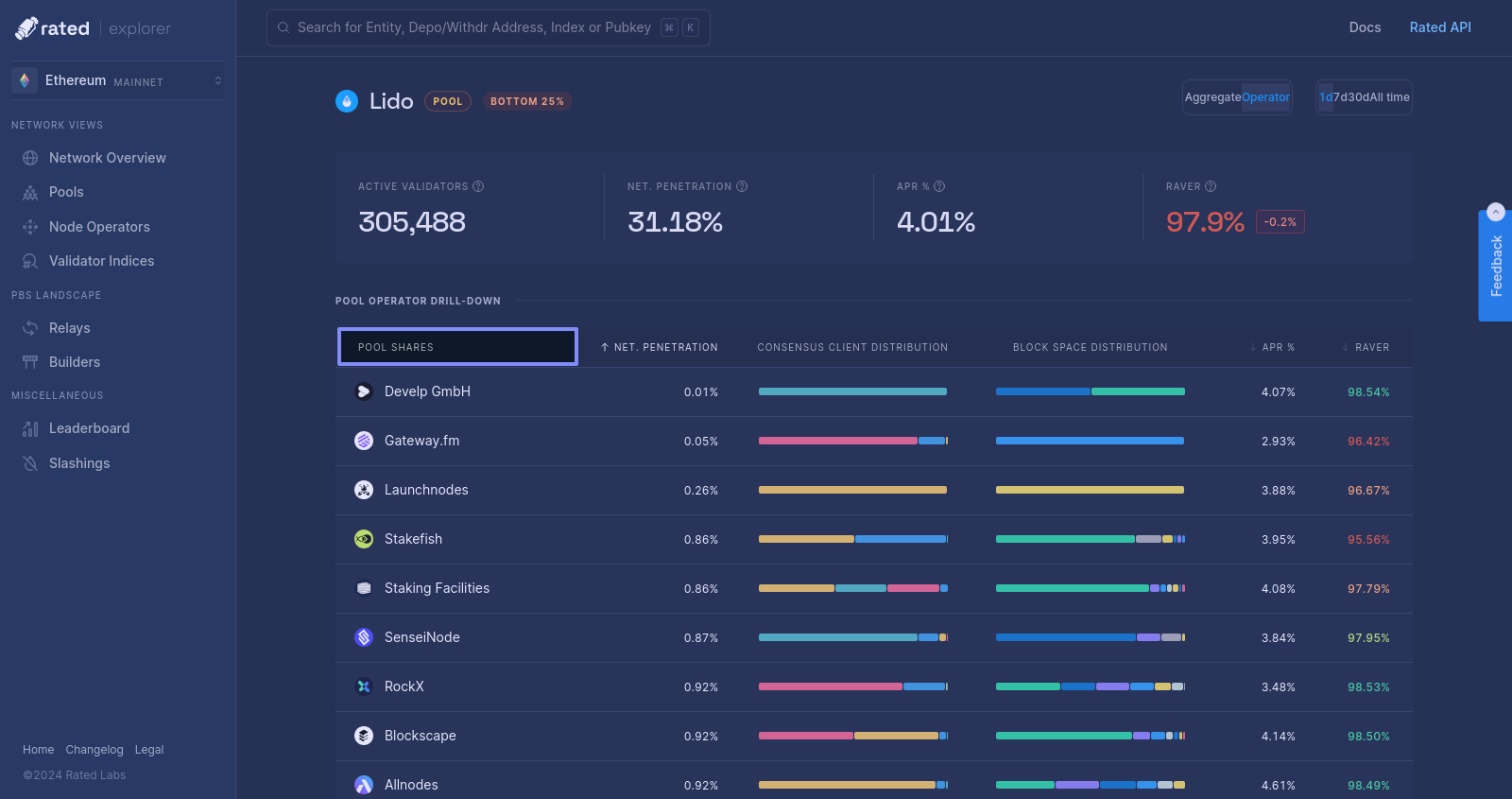Click the RAVER info question icon
1512x799 pixels.
(x=1211, y=186)
